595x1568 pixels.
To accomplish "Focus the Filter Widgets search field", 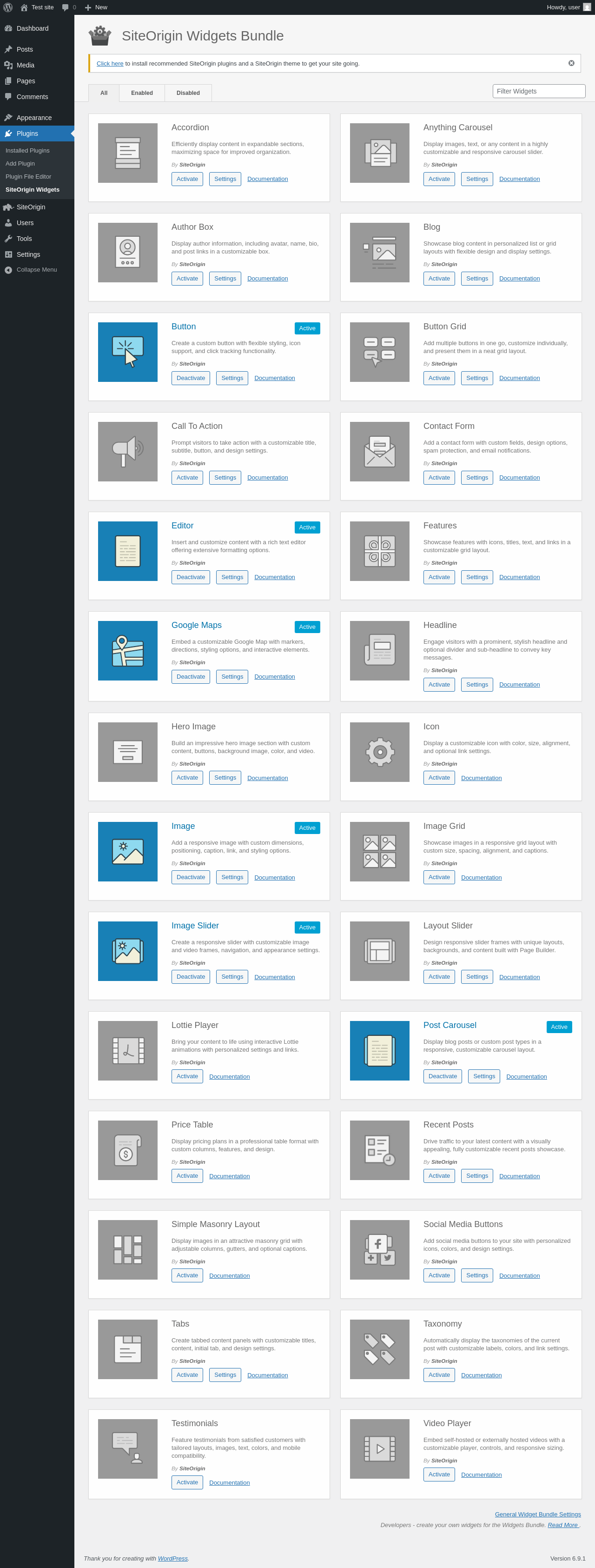I will (x=539, y=91).
